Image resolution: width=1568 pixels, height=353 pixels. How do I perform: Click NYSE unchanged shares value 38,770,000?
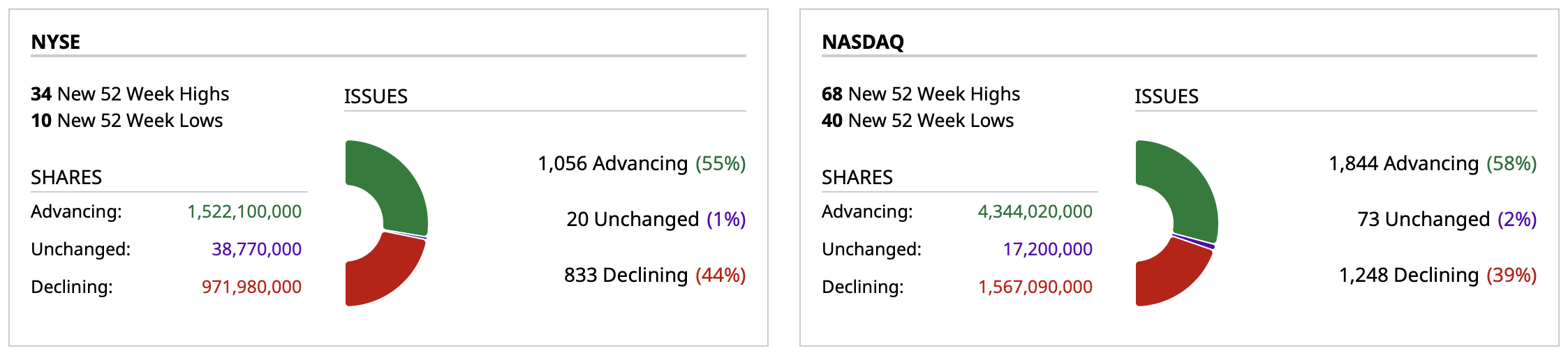pos(256,249)
